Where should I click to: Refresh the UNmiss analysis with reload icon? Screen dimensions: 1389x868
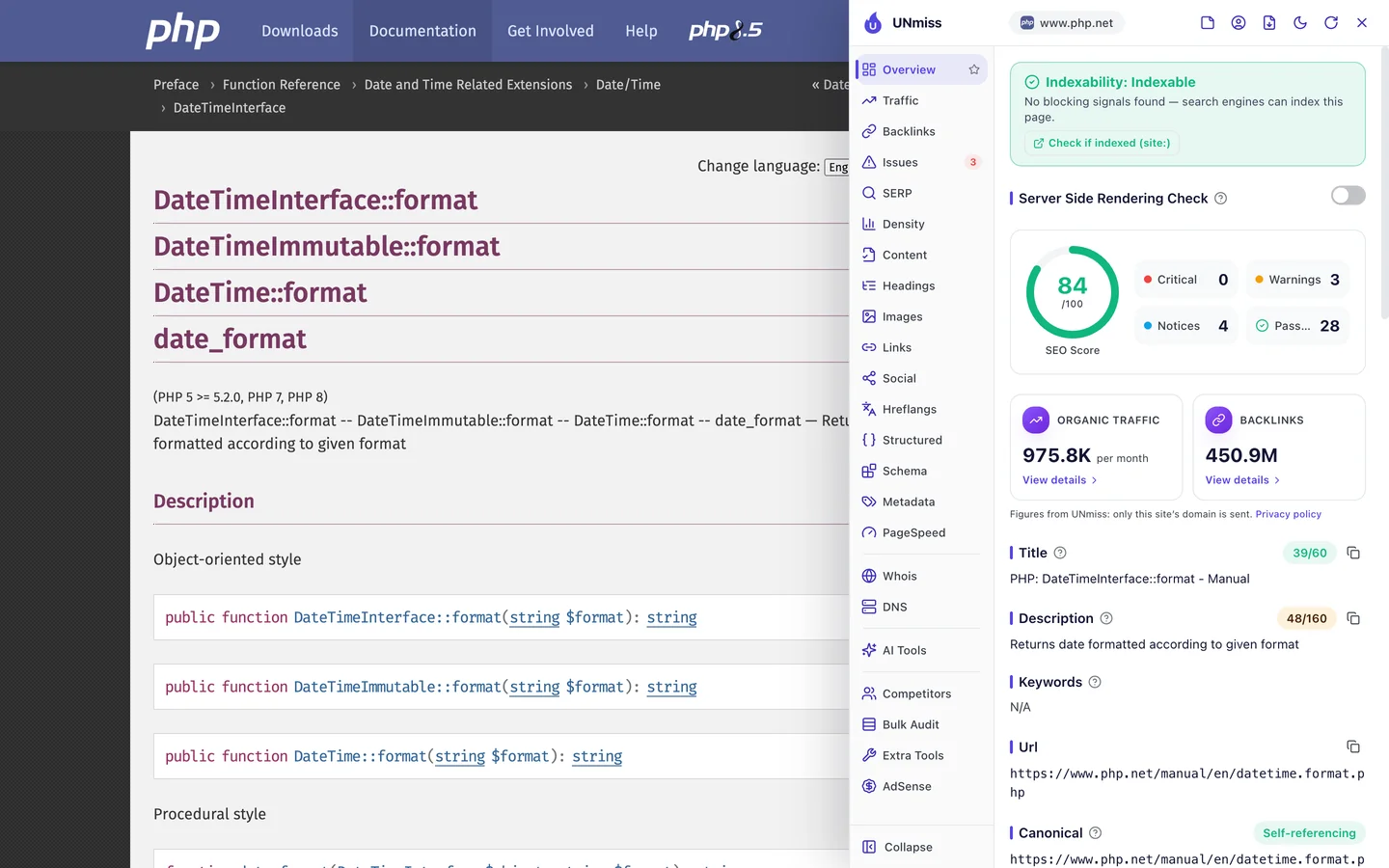1331,23
